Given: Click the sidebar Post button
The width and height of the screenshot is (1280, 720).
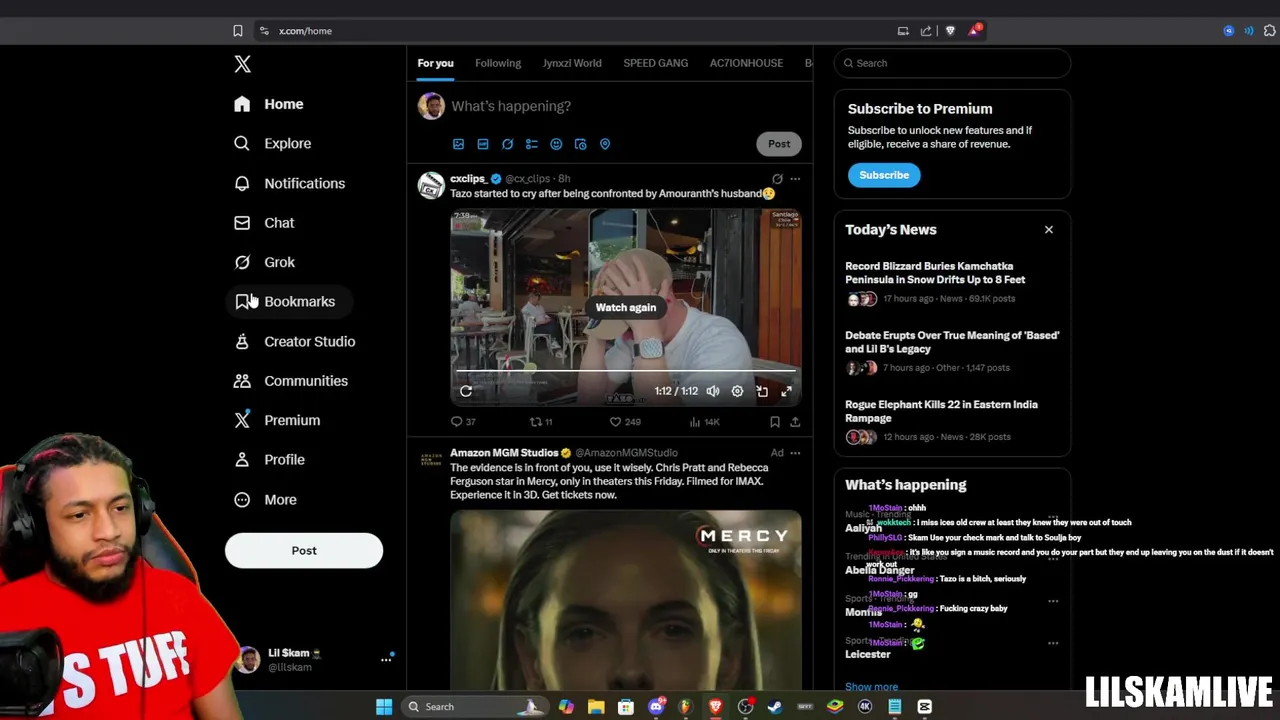Looking at the screenshot, I should pos(304,551).
